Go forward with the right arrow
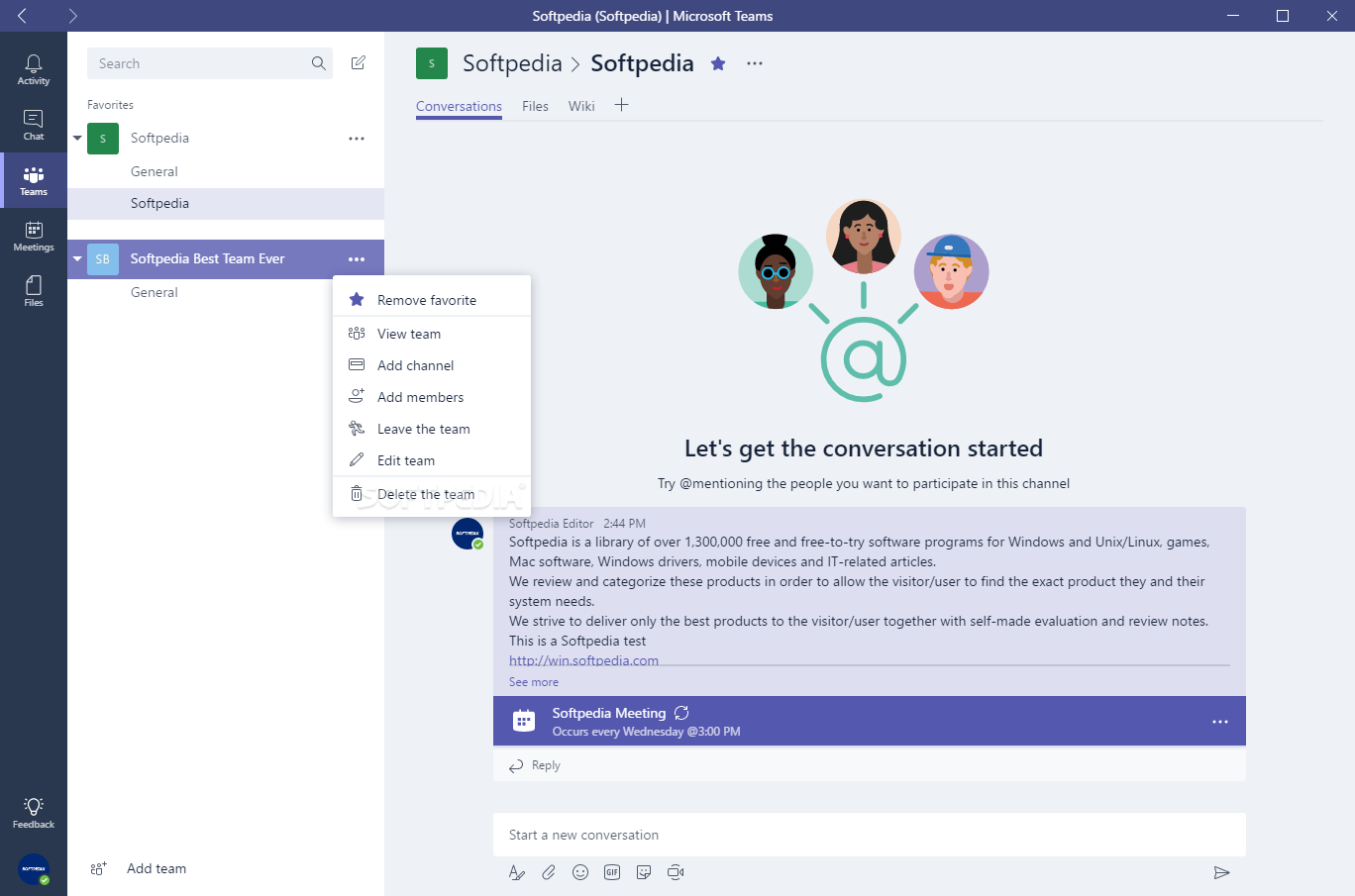The width and height of the screenshot is (1355, 896). (72, 16)
